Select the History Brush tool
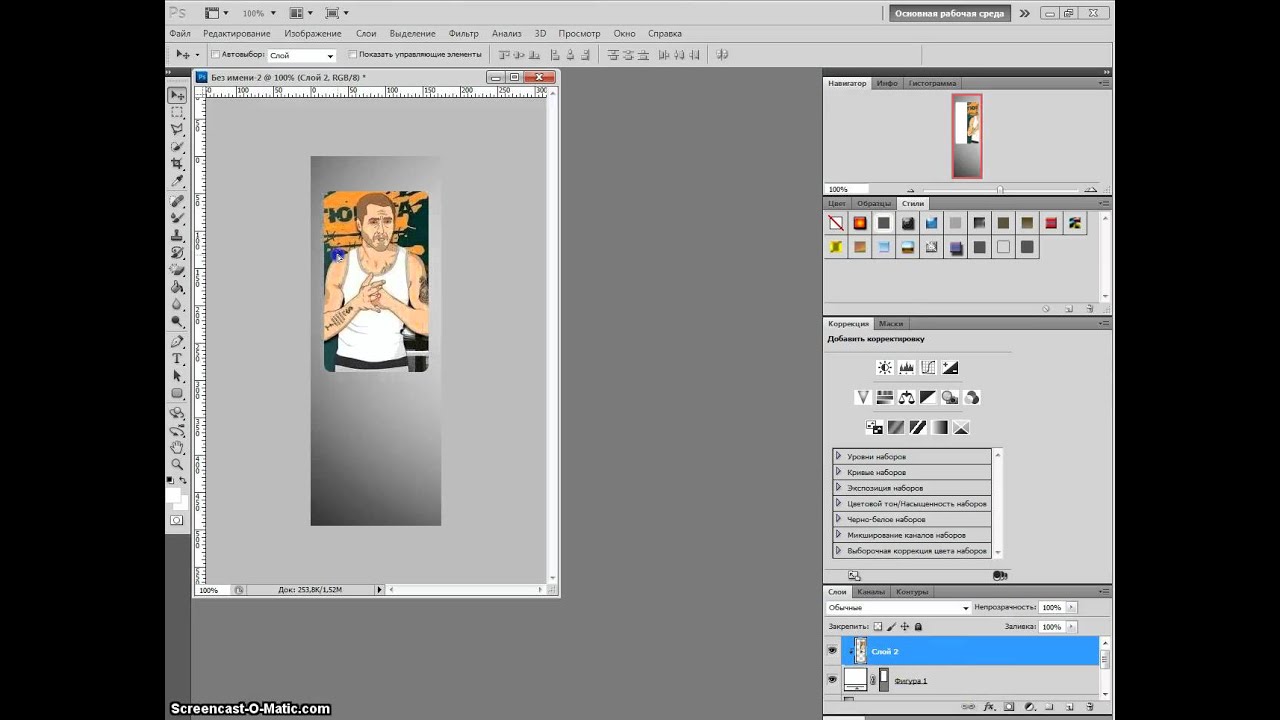 177,252
